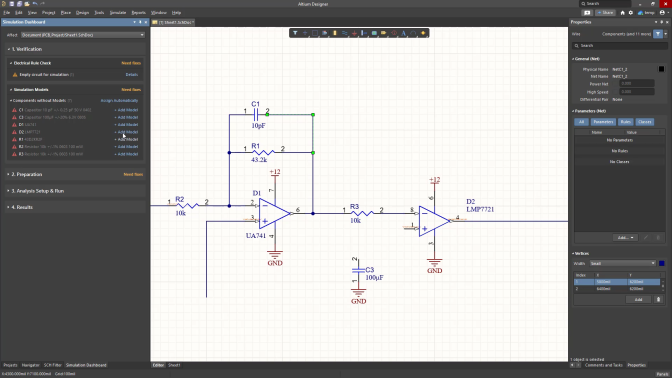This screenshot has width=672, height=378.
Task: Open the wire Width dropdown in Vertices
Action: (x=622, y=263)
